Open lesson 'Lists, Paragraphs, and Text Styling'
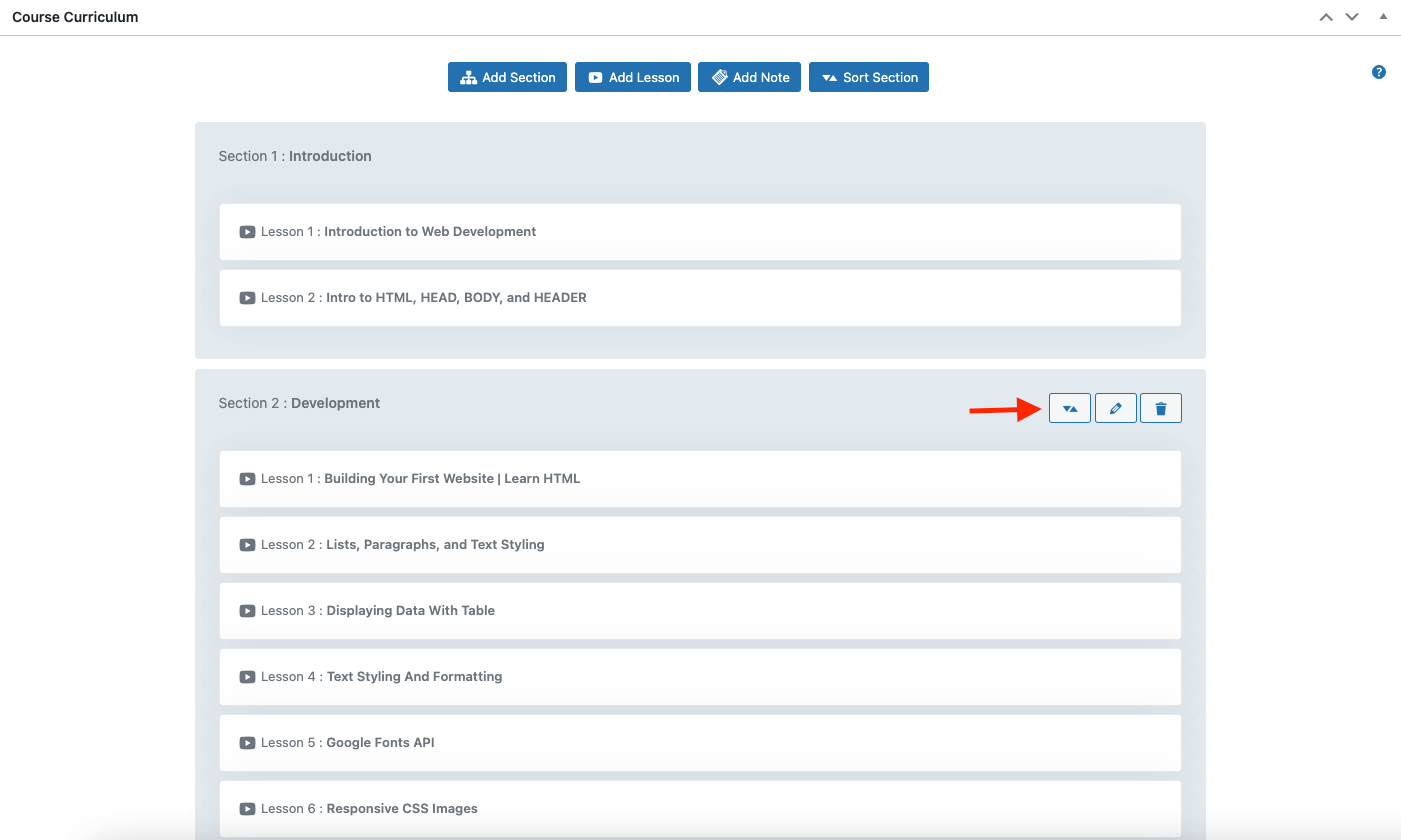Screen dimensions: 1401x840 pos(700,545)
